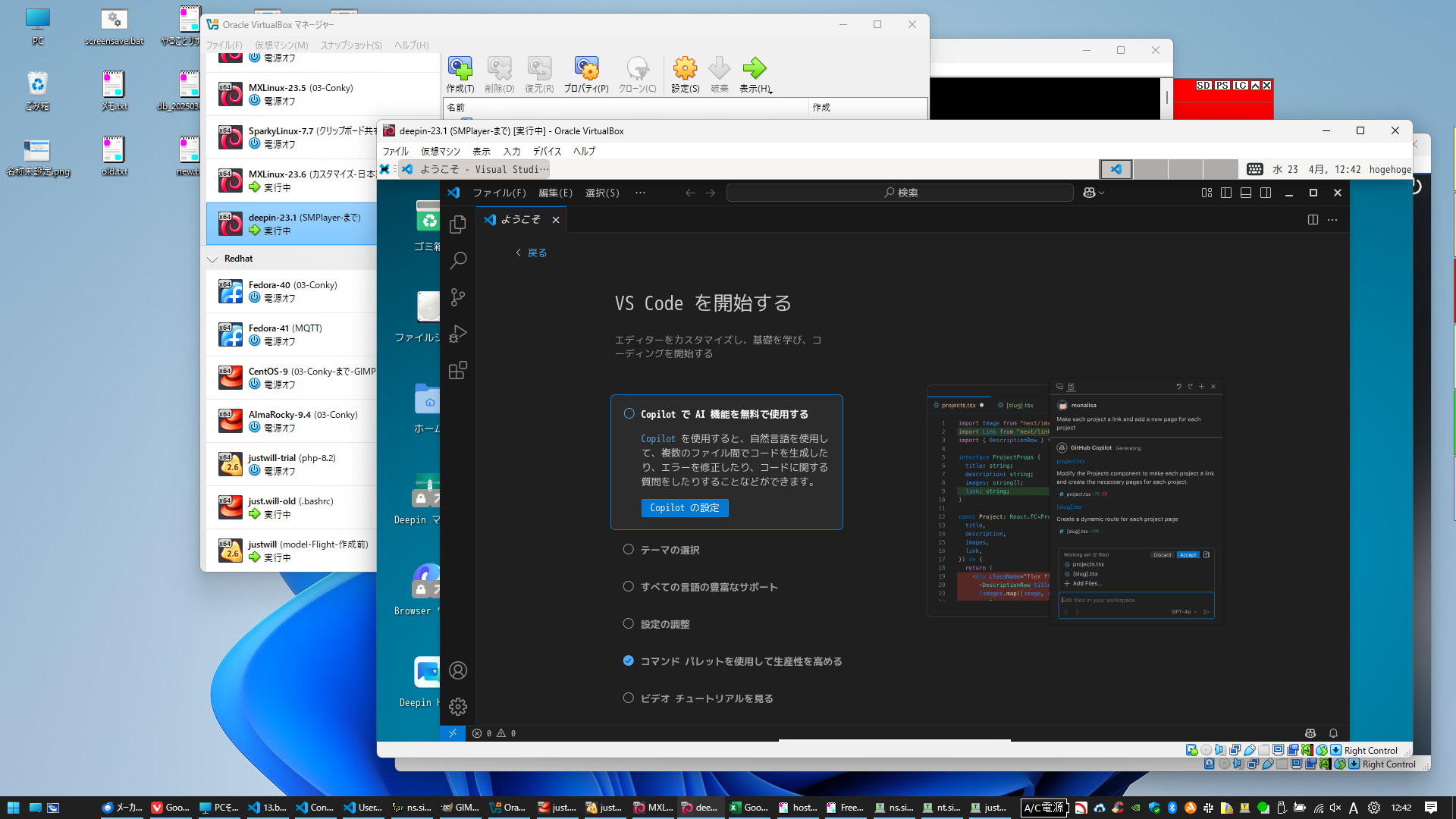Click the Copilot の設定 button

point(685,508)
